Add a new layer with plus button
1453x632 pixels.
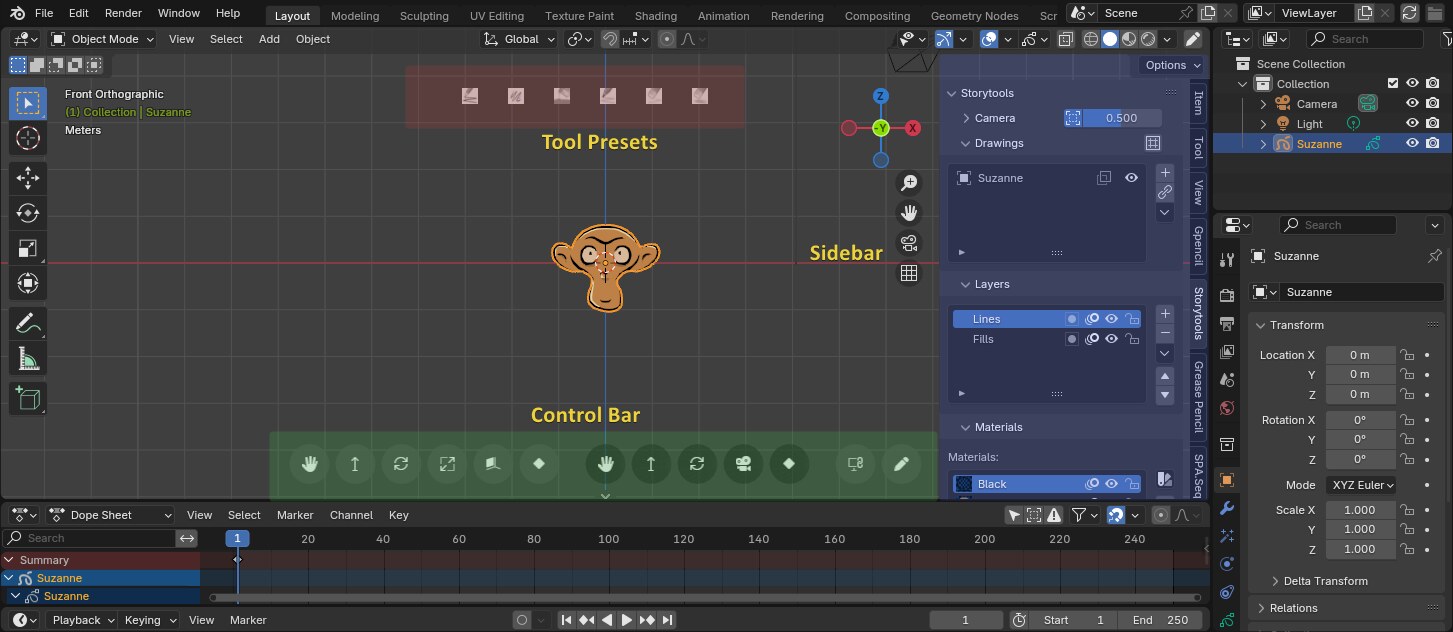click(1165, 314)
